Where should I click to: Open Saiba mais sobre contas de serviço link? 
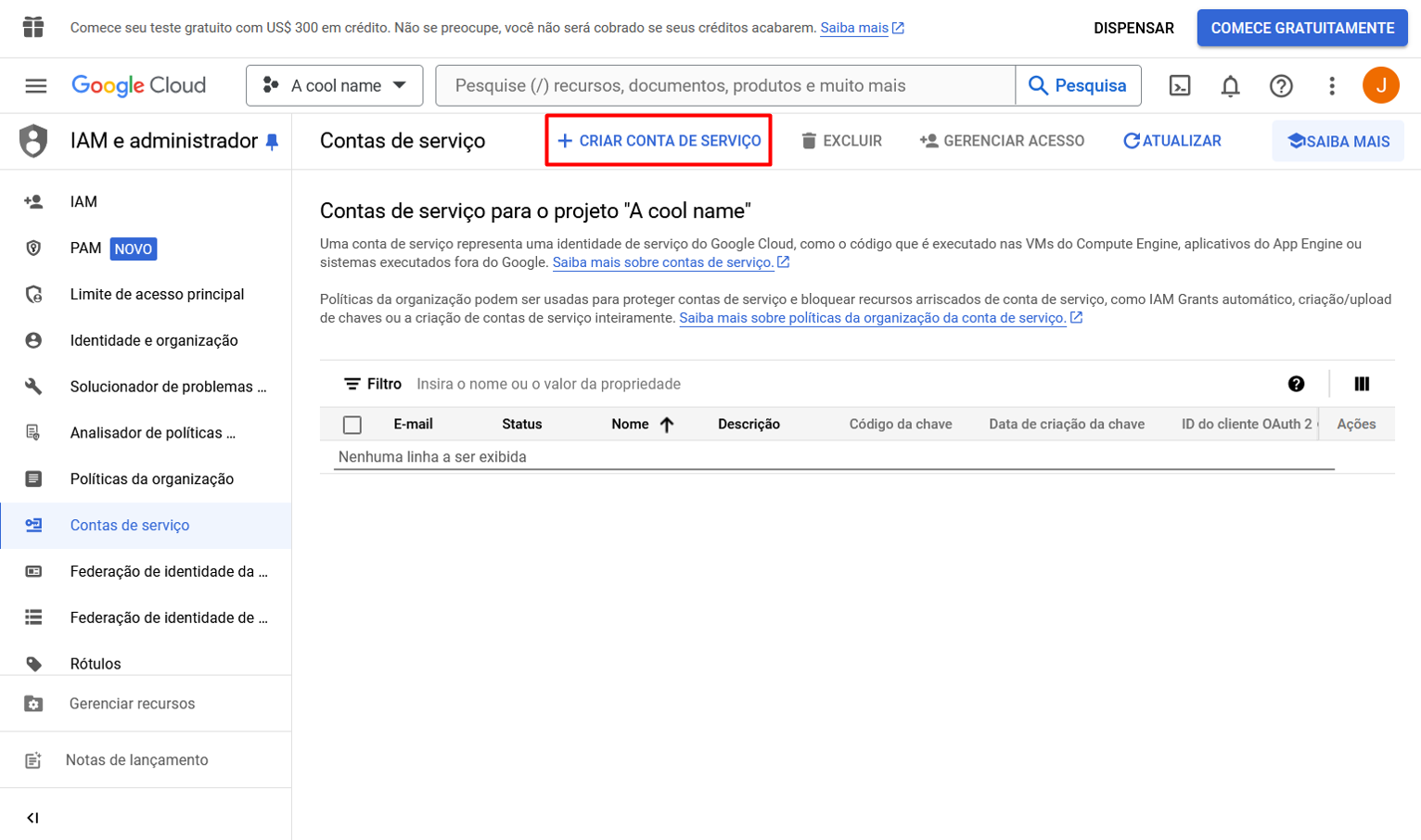671,262
